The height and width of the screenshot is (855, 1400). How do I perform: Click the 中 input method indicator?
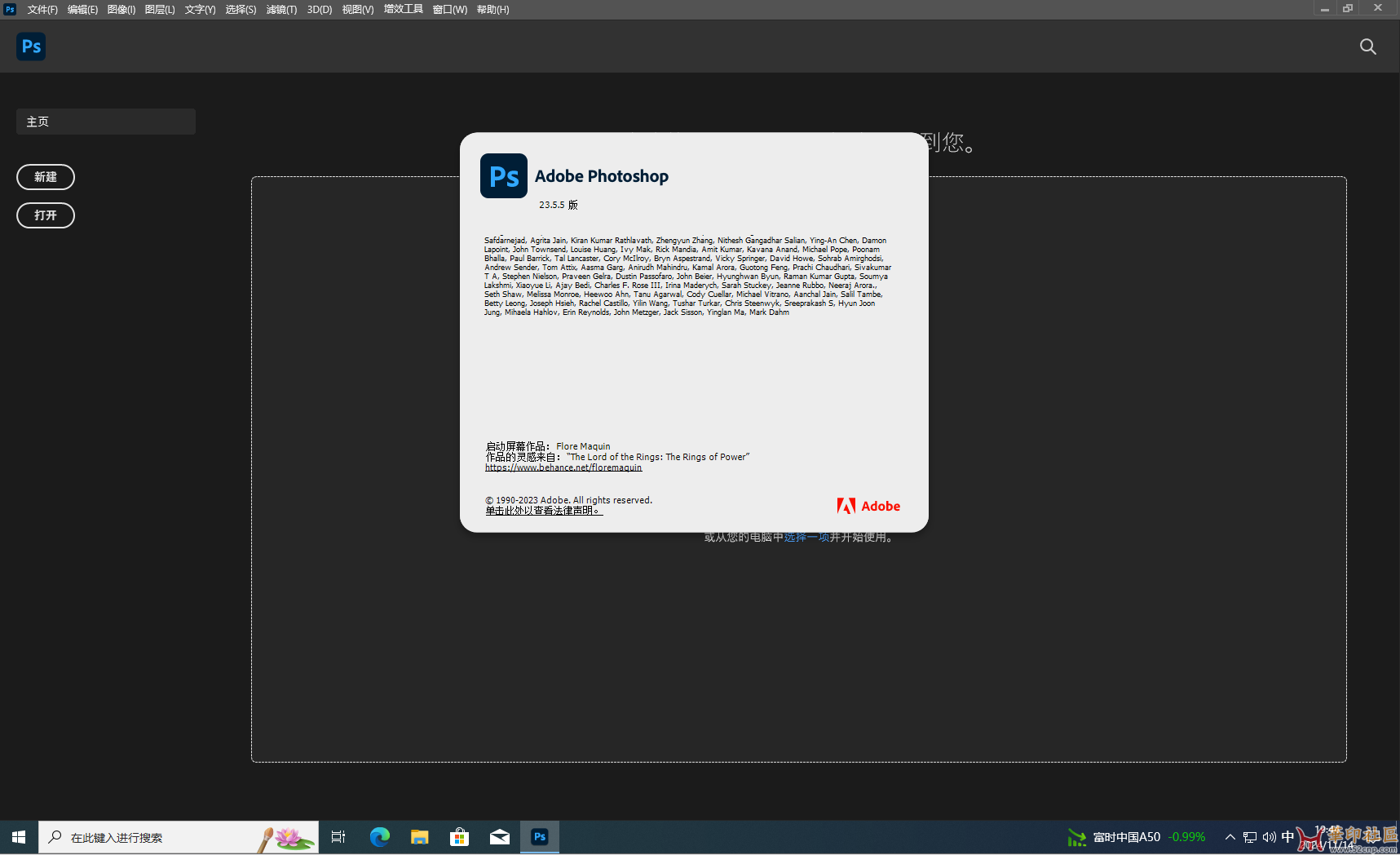(1287, 837)
